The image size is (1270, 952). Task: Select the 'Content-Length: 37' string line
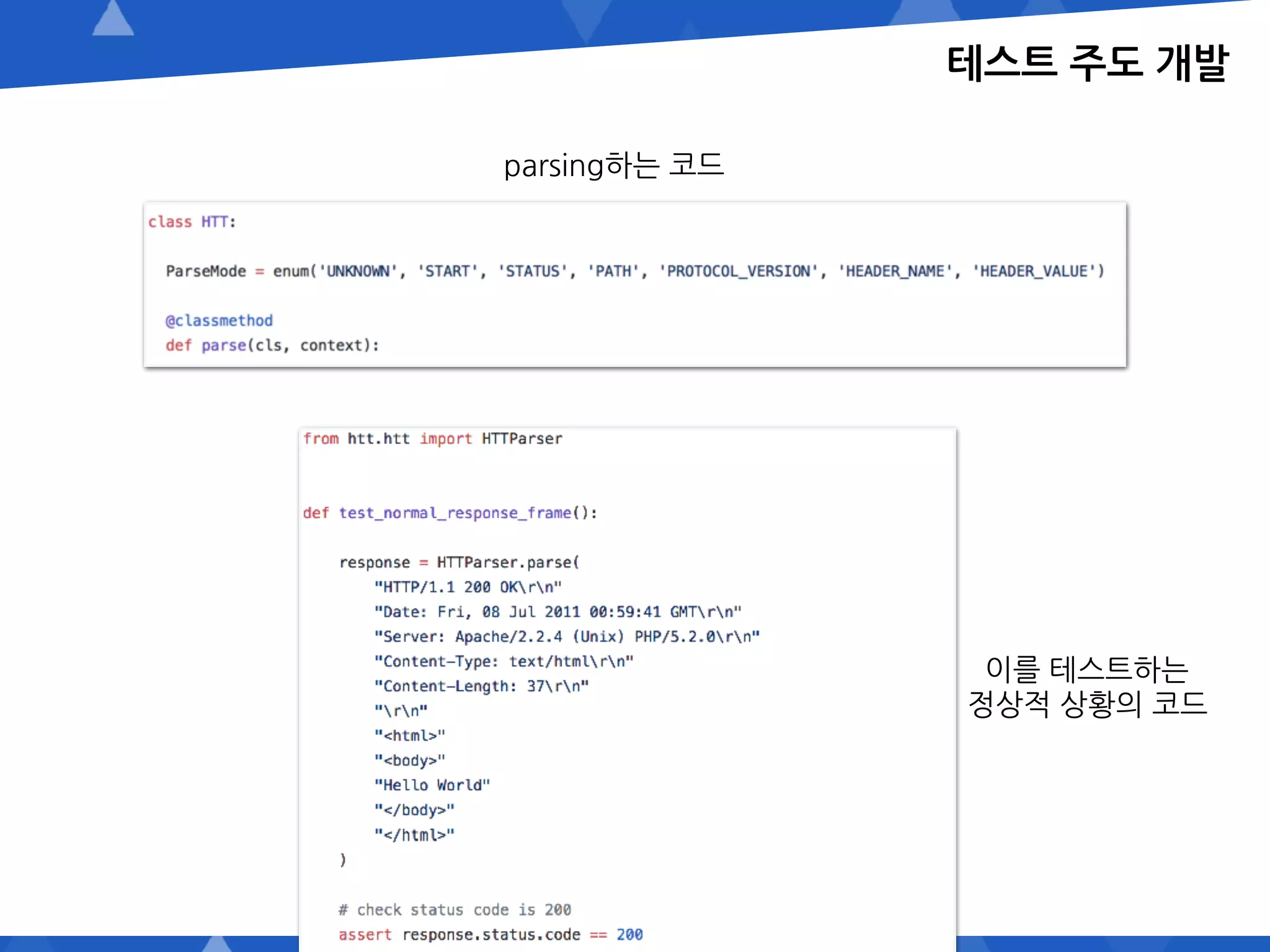pyautogui.click(x=482, y=686)
